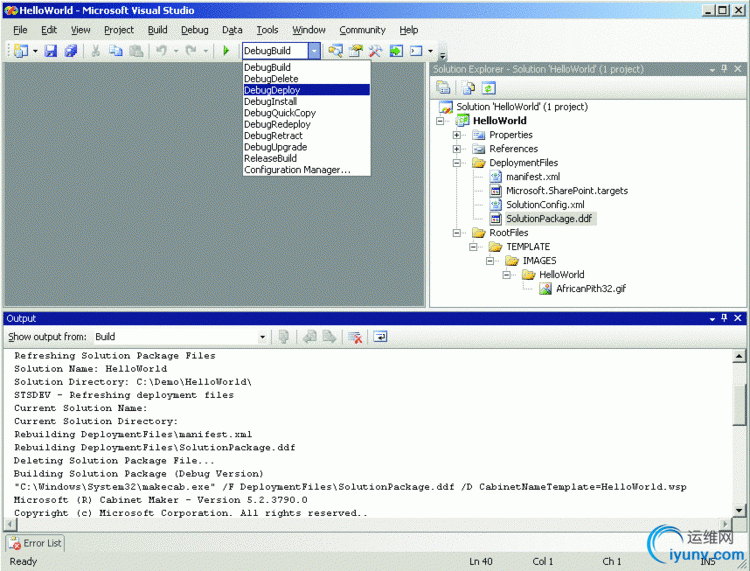Select DebugInstall configuration
Screen dimensions: 750x571
[x=307, y=101]
